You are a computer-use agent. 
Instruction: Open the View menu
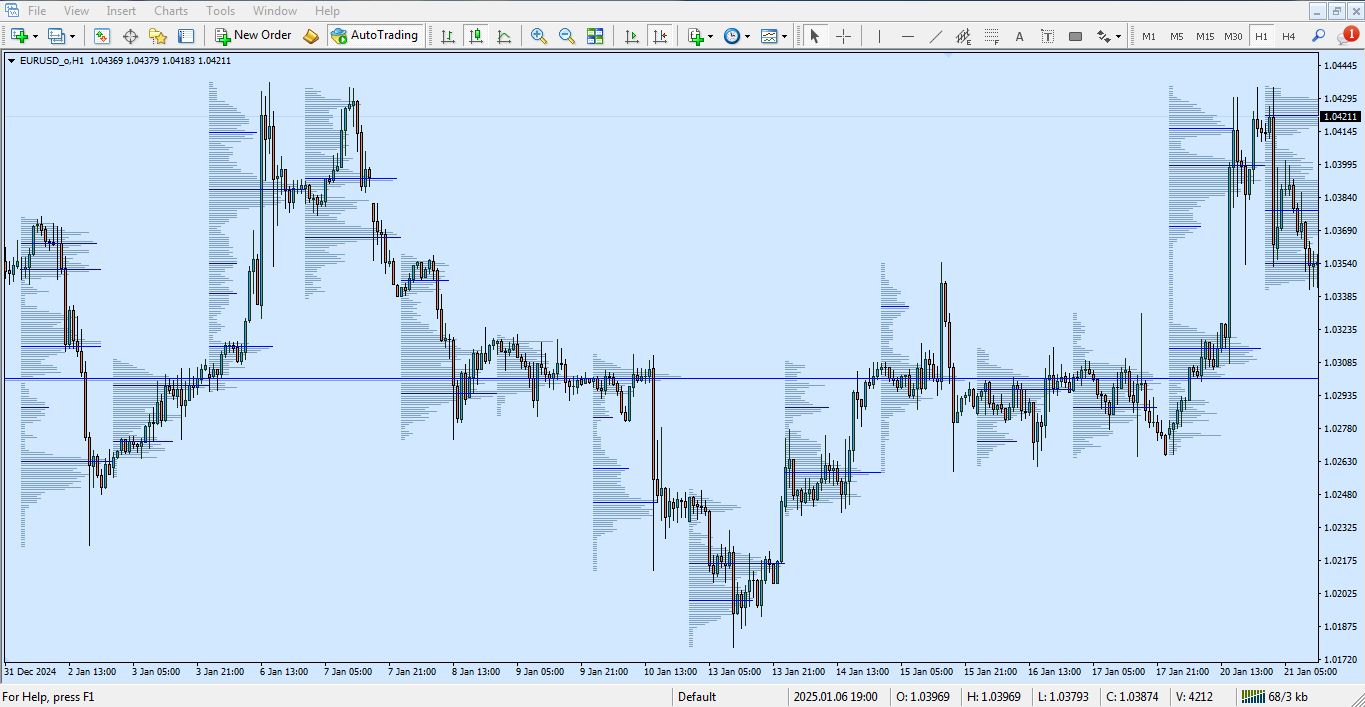point(75,11)
